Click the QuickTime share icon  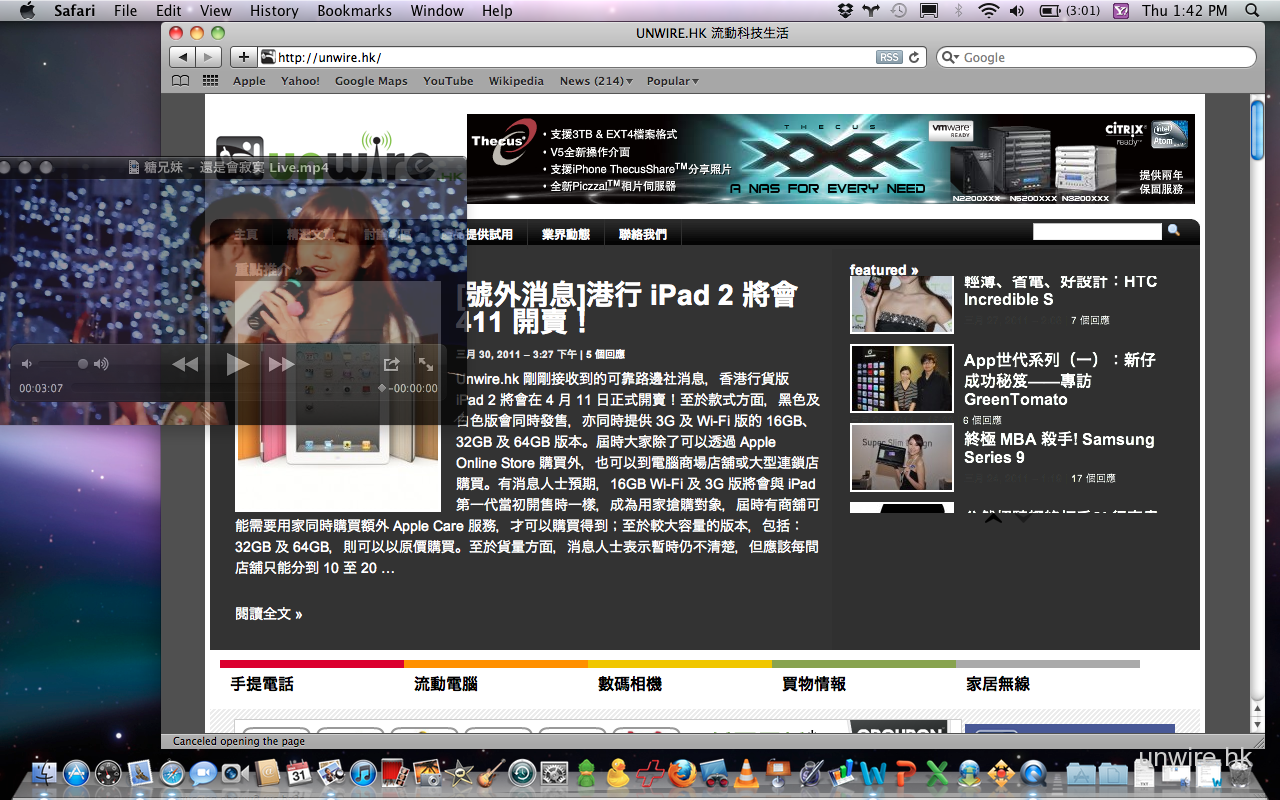(391, 364)
